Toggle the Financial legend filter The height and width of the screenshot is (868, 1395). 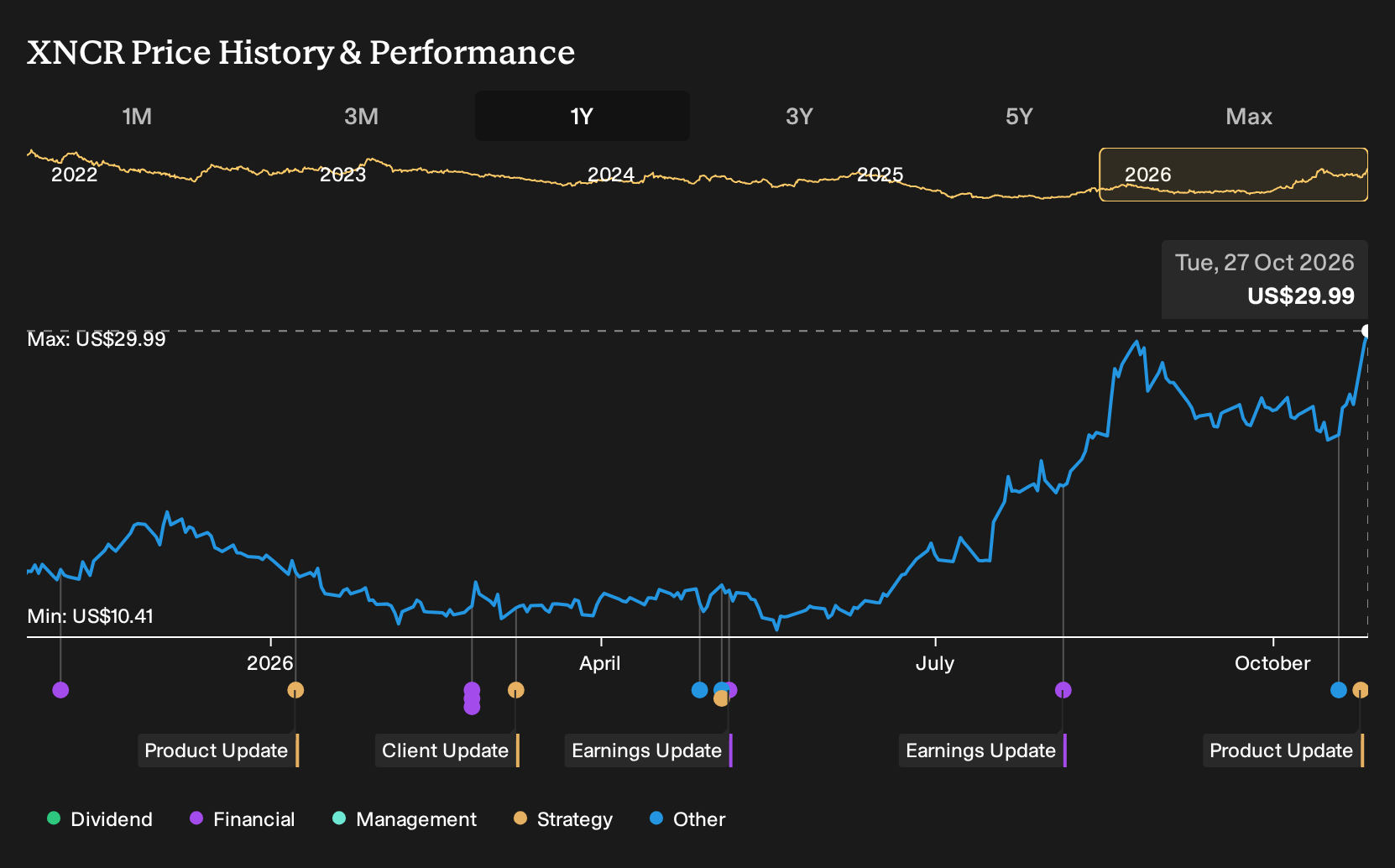click(x=243, y=819)
